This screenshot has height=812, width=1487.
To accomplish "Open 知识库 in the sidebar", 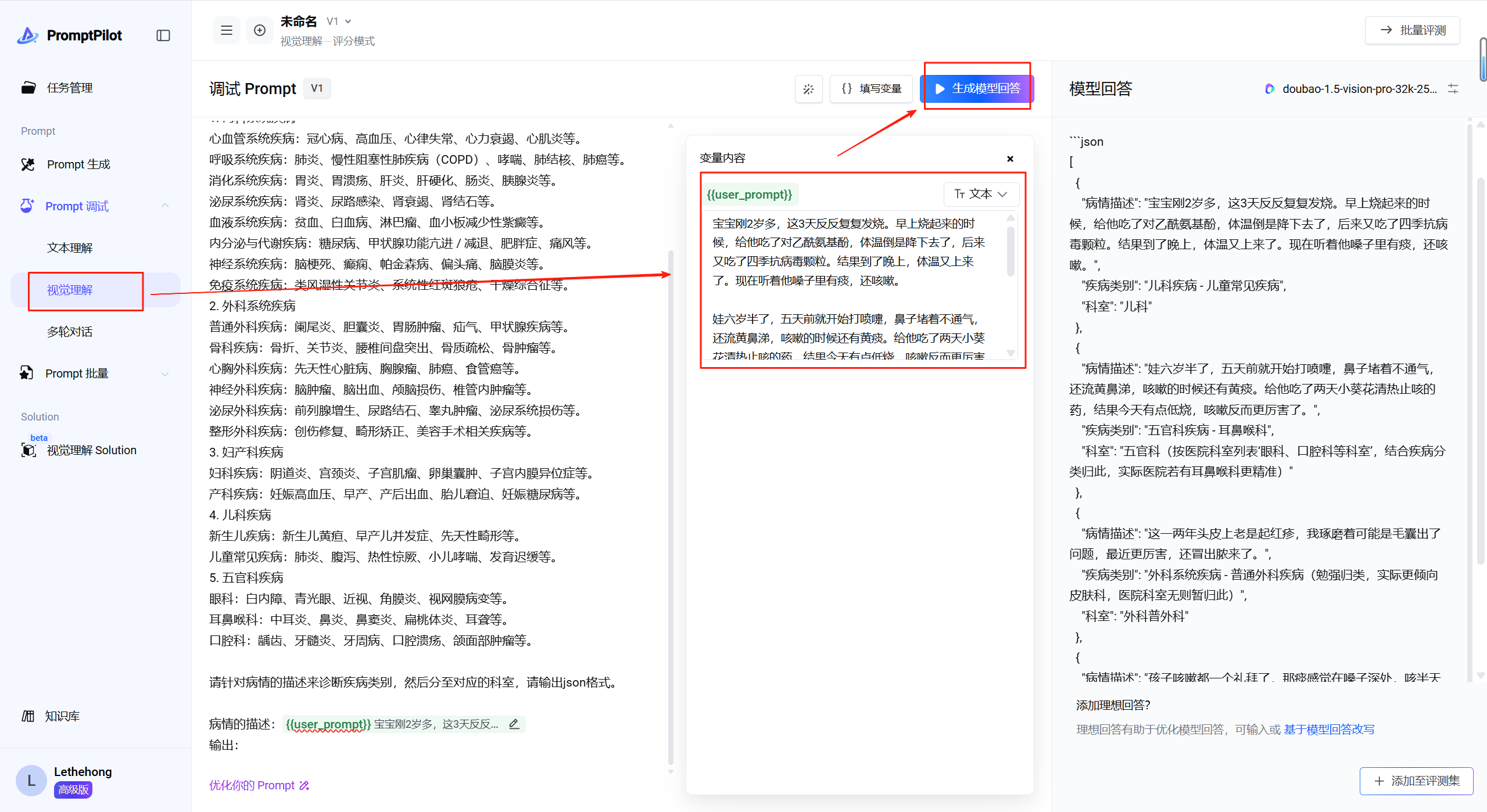I will pos(62,716).
